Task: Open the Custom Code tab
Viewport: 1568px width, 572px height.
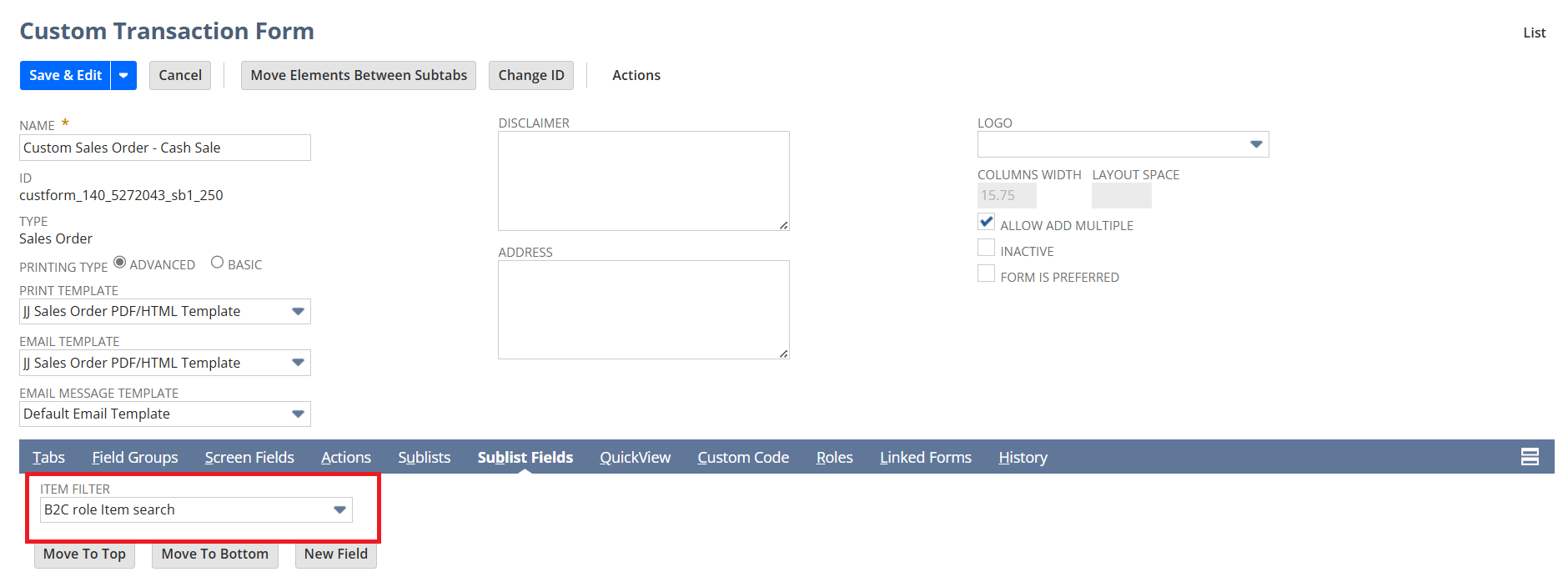Action: (x=742, y=458)
